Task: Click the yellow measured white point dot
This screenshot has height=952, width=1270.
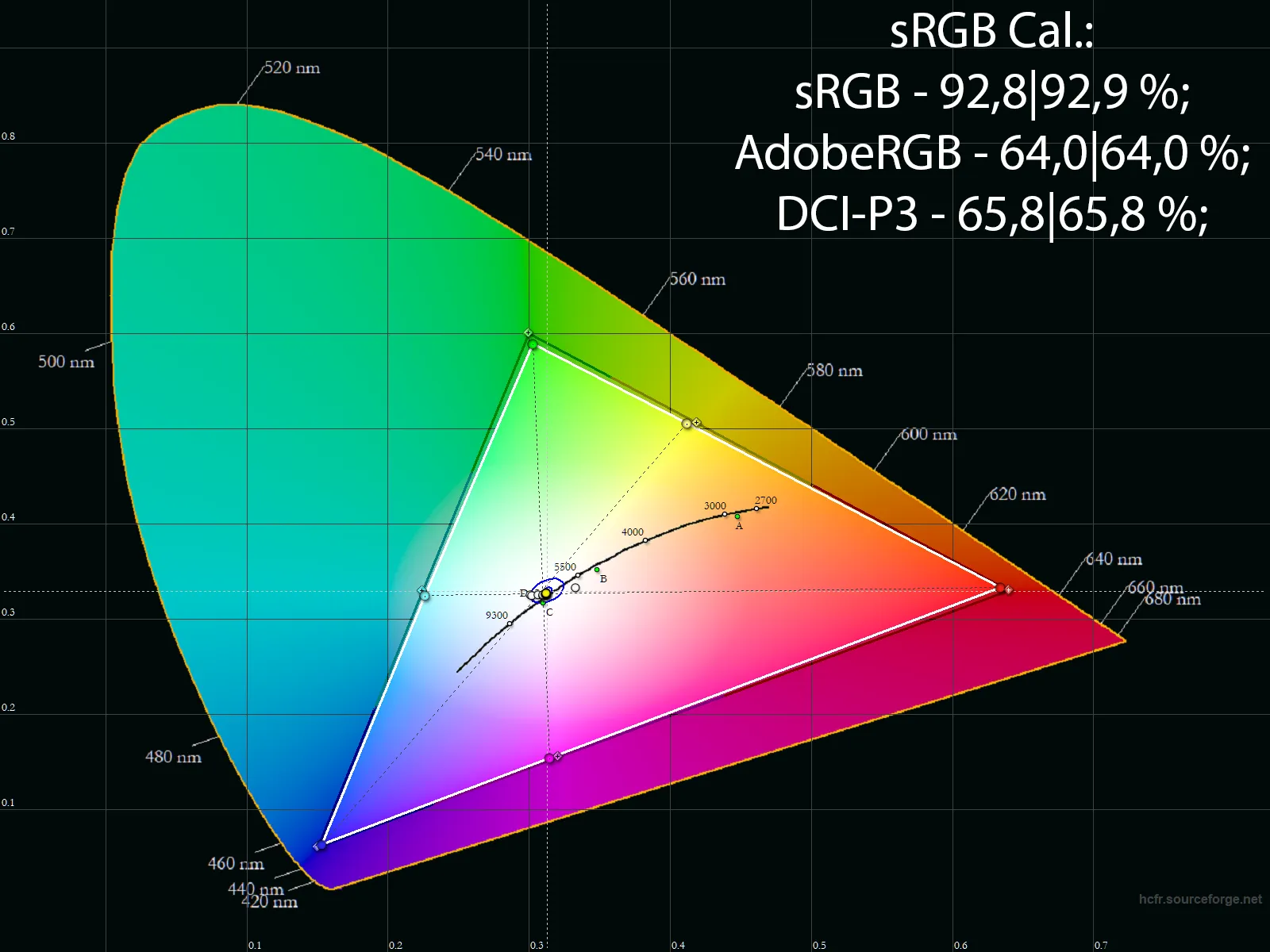Action: point(546,593)
